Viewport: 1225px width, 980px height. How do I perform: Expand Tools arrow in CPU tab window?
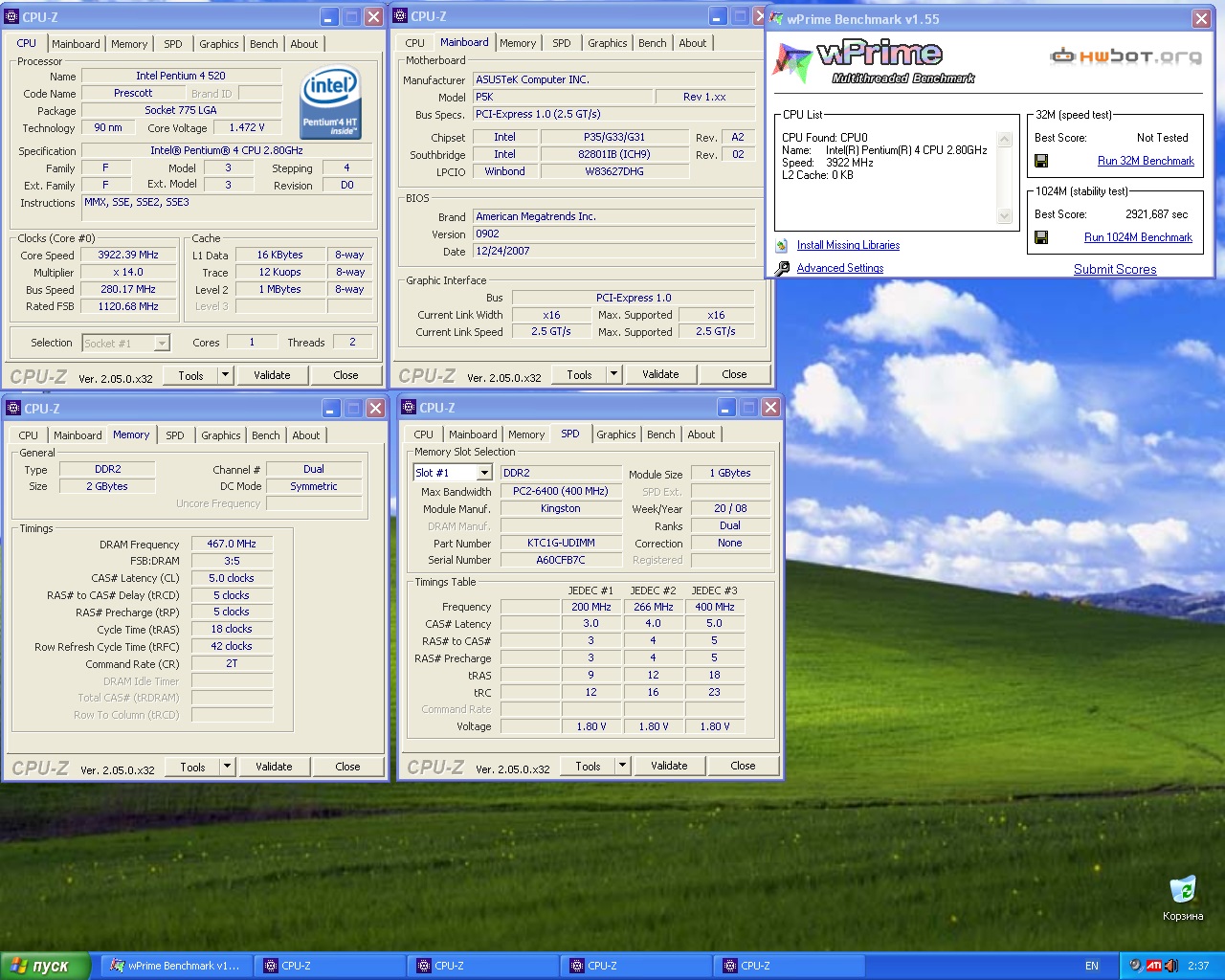226,375
